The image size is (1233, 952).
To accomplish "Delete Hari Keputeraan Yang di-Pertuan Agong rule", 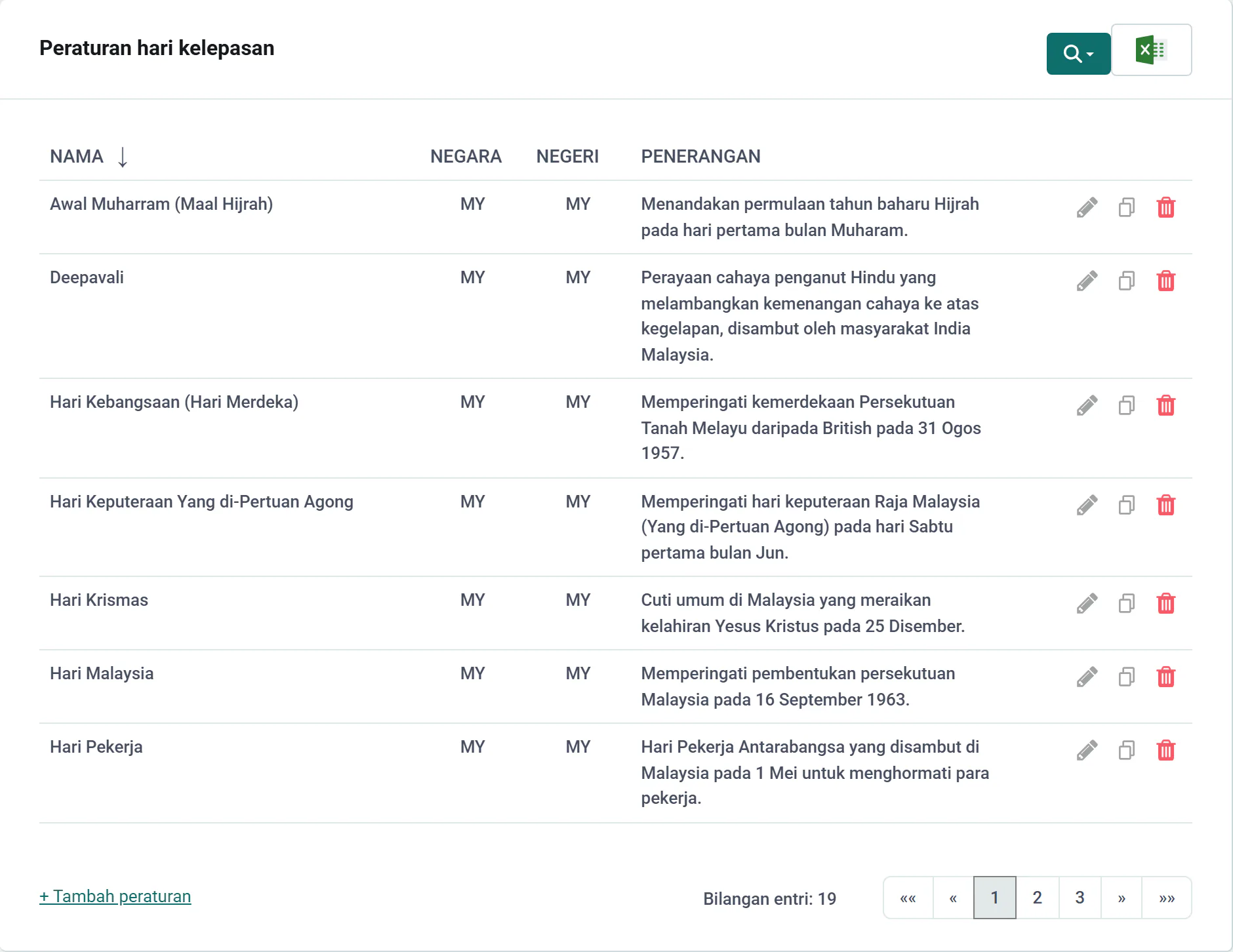I will (x=1166, y=505).
